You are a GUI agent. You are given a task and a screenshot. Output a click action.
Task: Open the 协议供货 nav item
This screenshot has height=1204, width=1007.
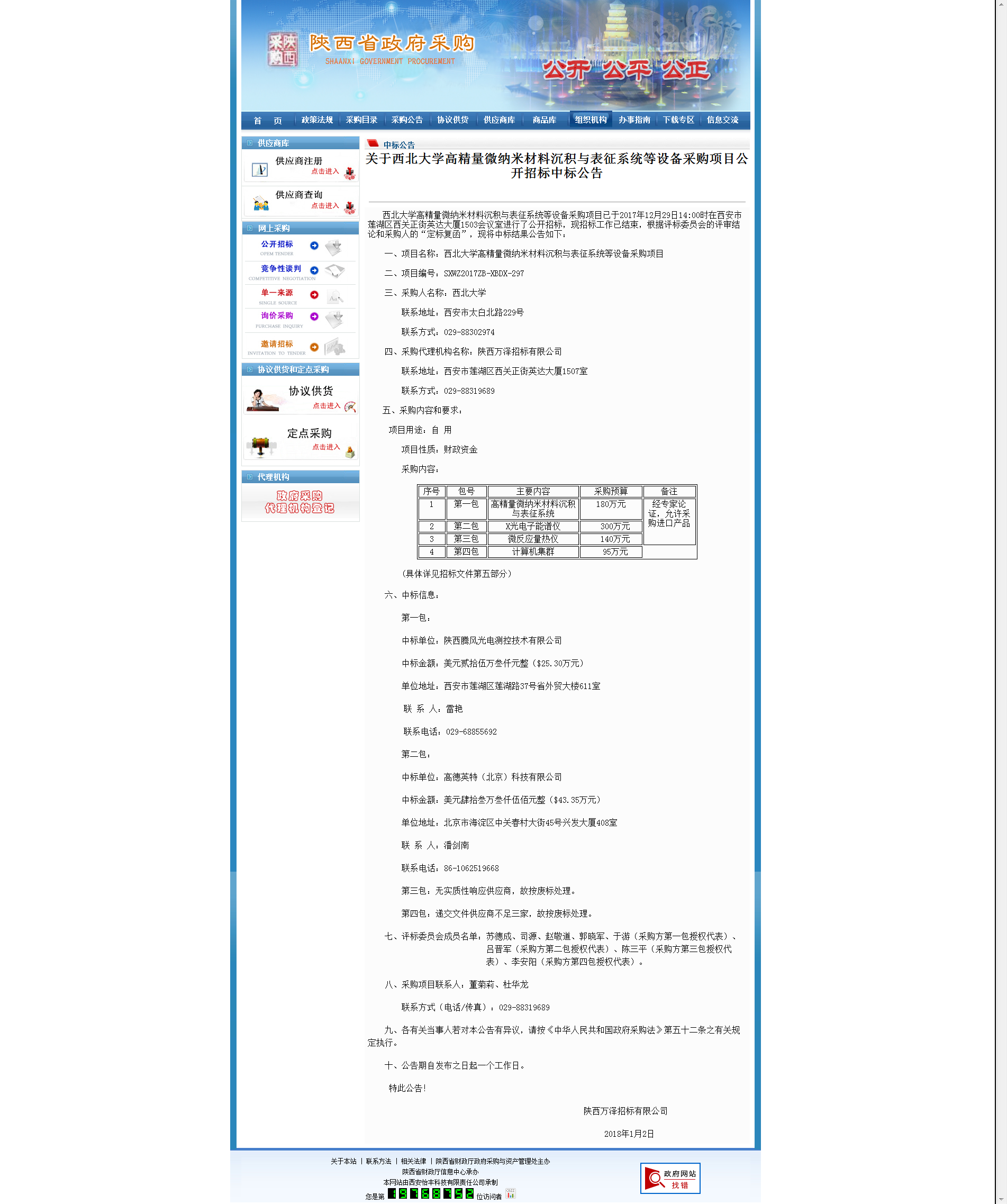pyautogui.click(x=453, y=120)
